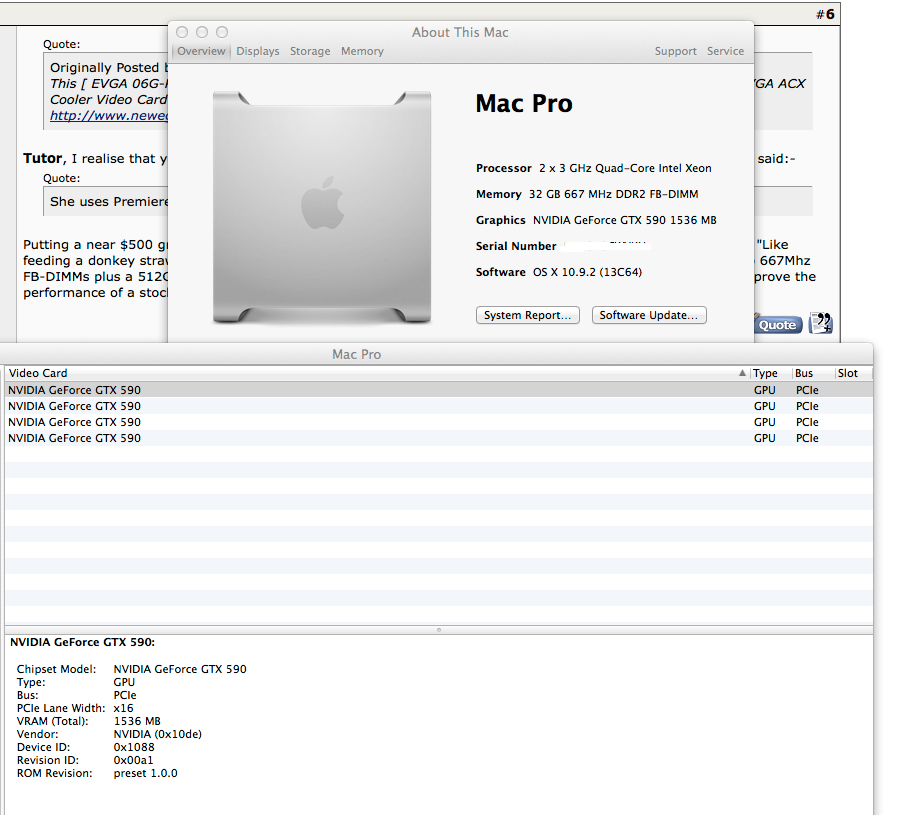Open the newegg hyperlink in quoted post

tap(109, 116)
